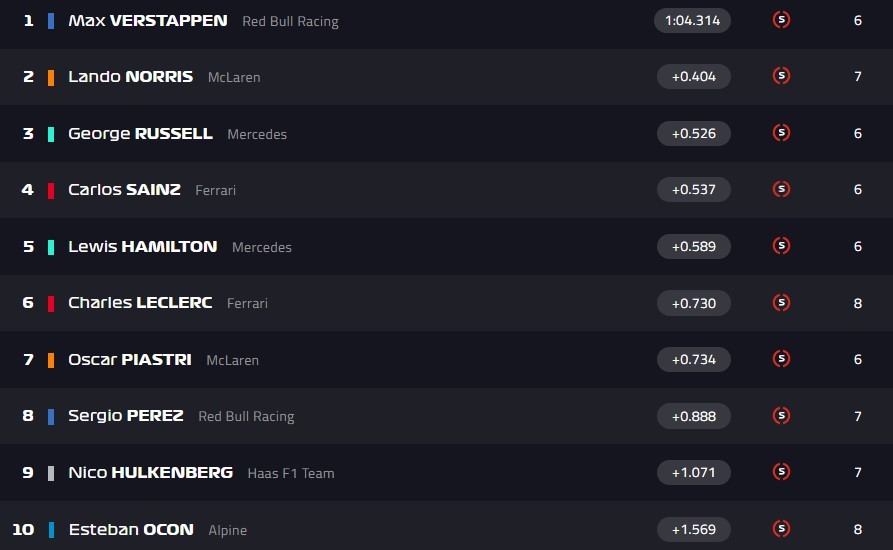Click soft tyre icon in Norris's row

click(x=782, y=76)
